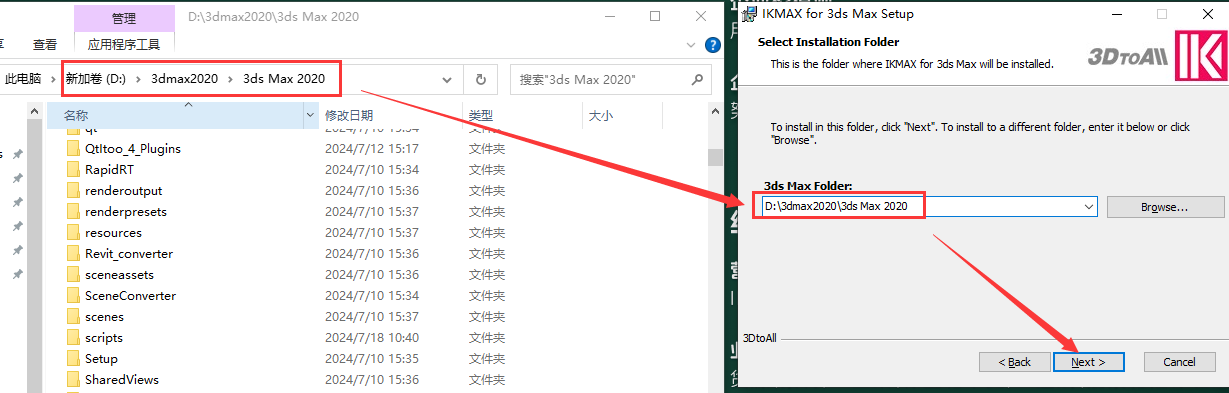The width and height of the screenshot is (1229, 393).
Task: Open the 查看 ribbon tab
Action: coord(45,44)
